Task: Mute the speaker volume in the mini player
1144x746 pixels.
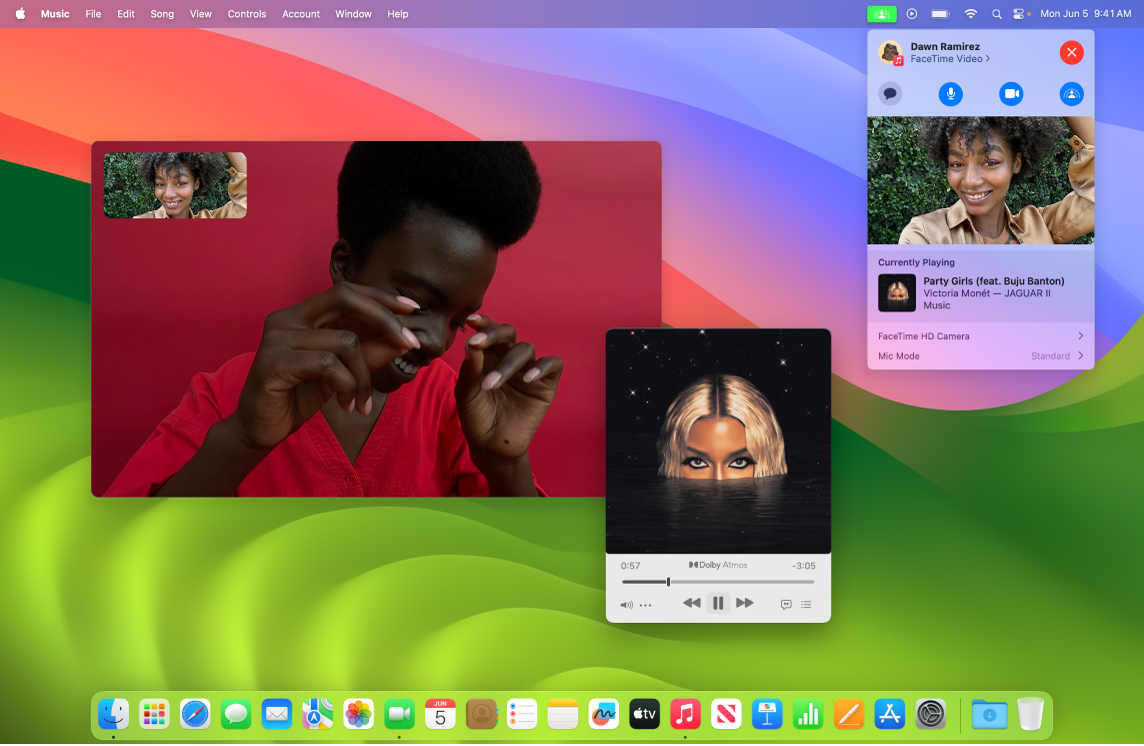Action: pos(627,603)
